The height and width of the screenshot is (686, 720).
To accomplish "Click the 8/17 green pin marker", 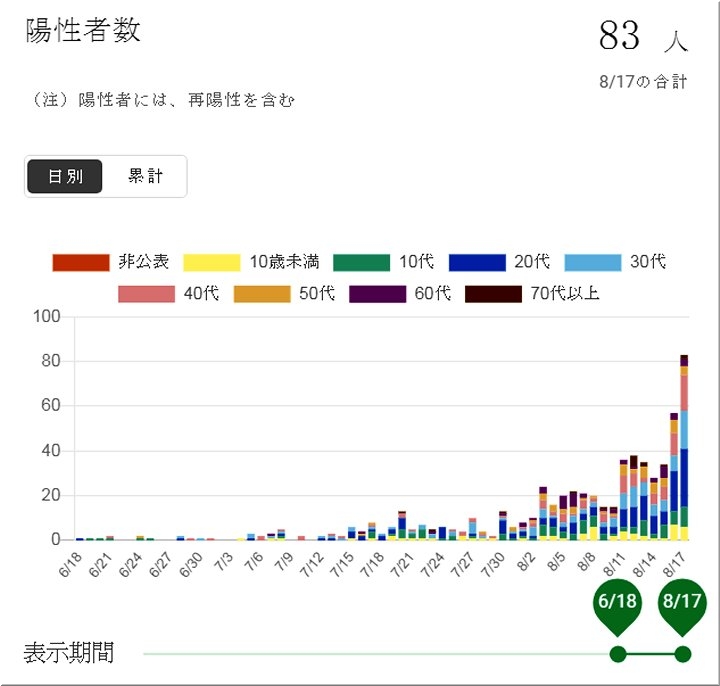I will [x=683, y=604].
